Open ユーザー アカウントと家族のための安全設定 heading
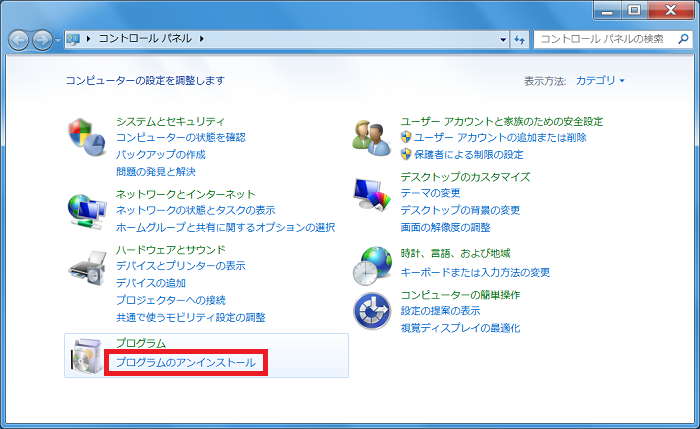 pos(502,121)
